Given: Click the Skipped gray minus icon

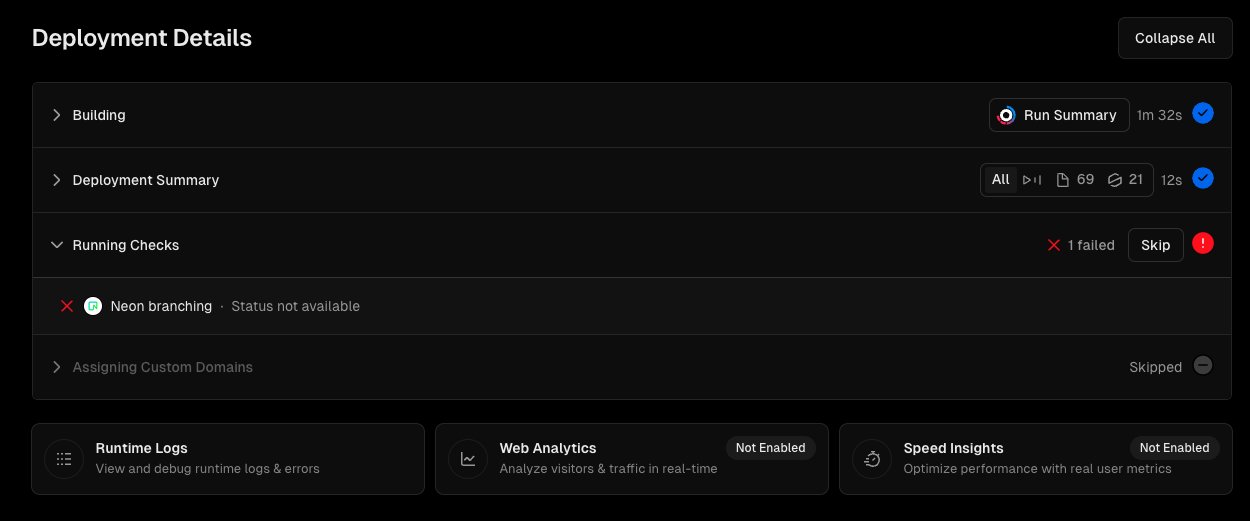Looking at the screenshot, I should click(x=1203, y=366).
